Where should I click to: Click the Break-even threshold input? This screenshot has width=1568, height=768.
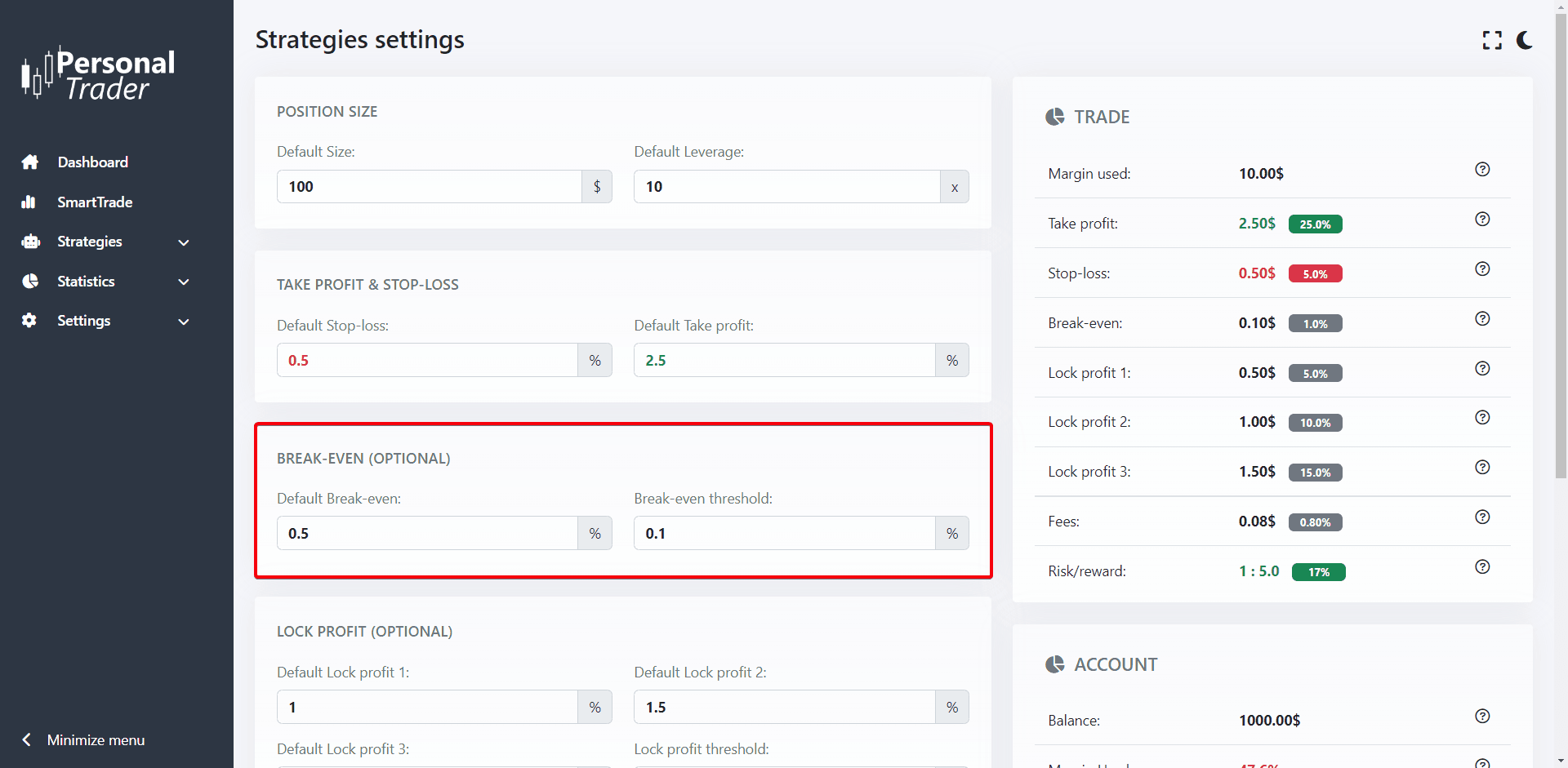pyautogui.click(x=784, y=534)
